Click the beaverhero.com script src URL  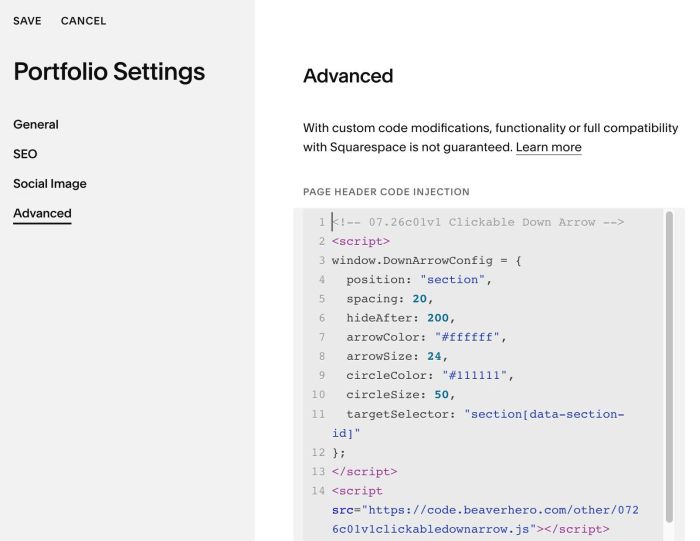click(x=485, y=520)
